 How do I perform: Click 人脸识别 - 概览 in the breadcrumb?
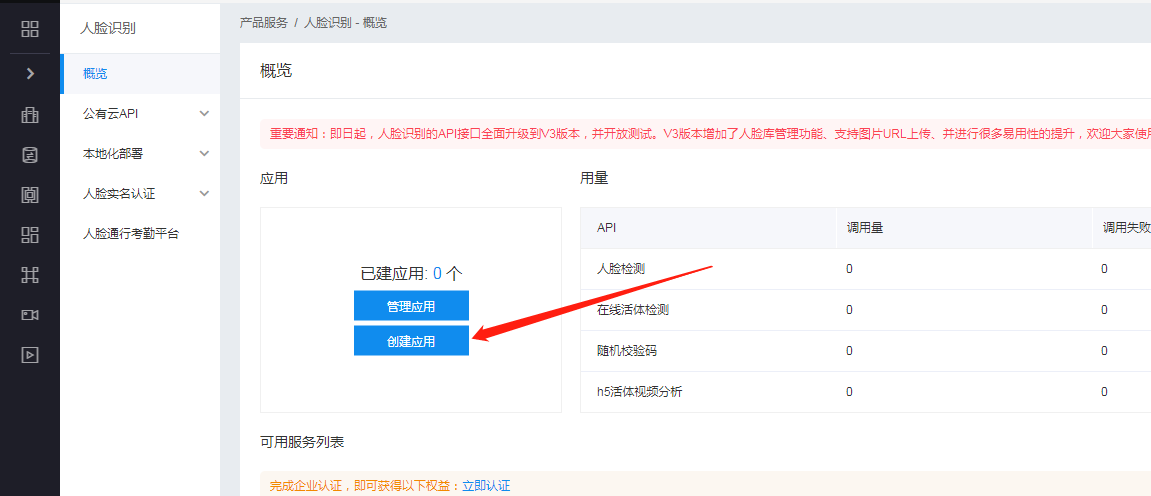tap(345, 23)
